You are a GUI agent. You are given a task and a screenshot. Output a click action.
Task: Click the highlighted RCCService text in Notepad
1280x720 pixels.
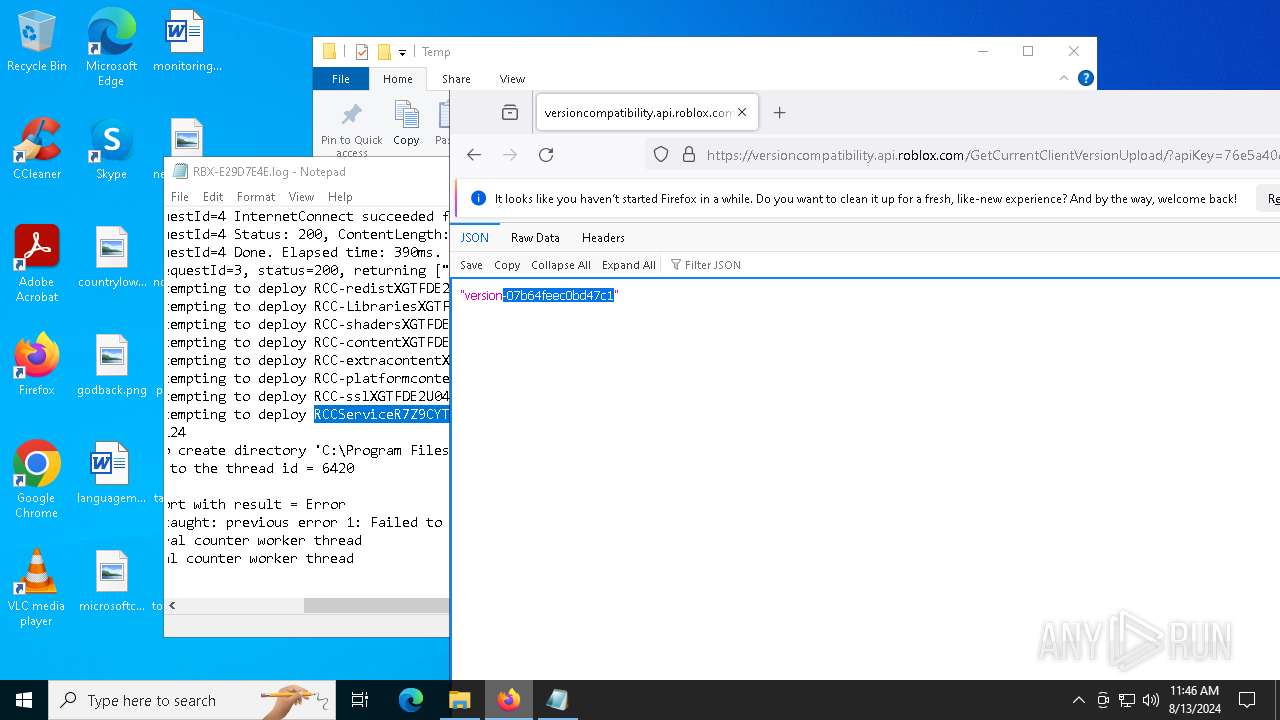tap(381, 414)
